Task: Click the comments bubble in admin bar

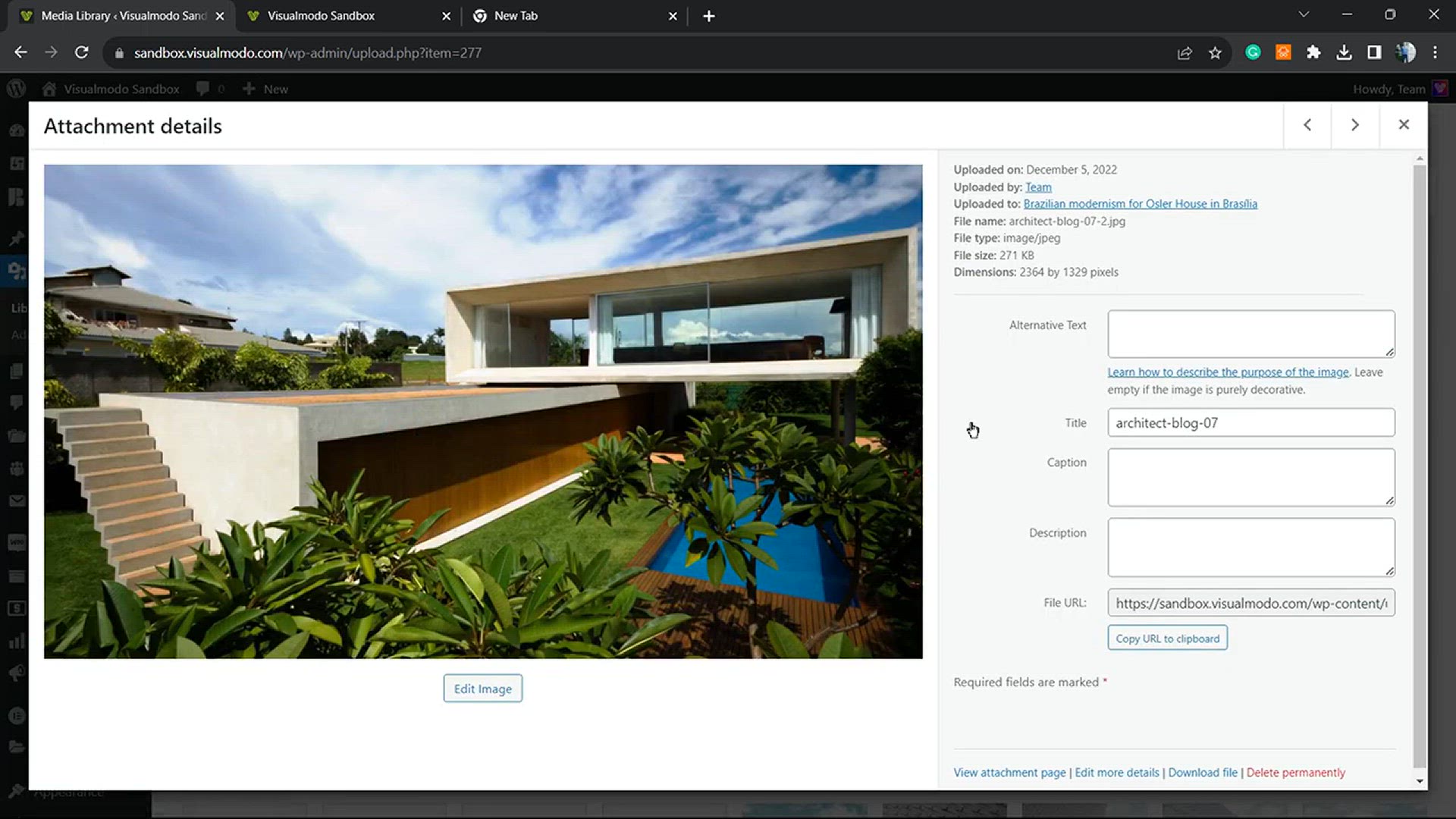Action: pos(202,89)
